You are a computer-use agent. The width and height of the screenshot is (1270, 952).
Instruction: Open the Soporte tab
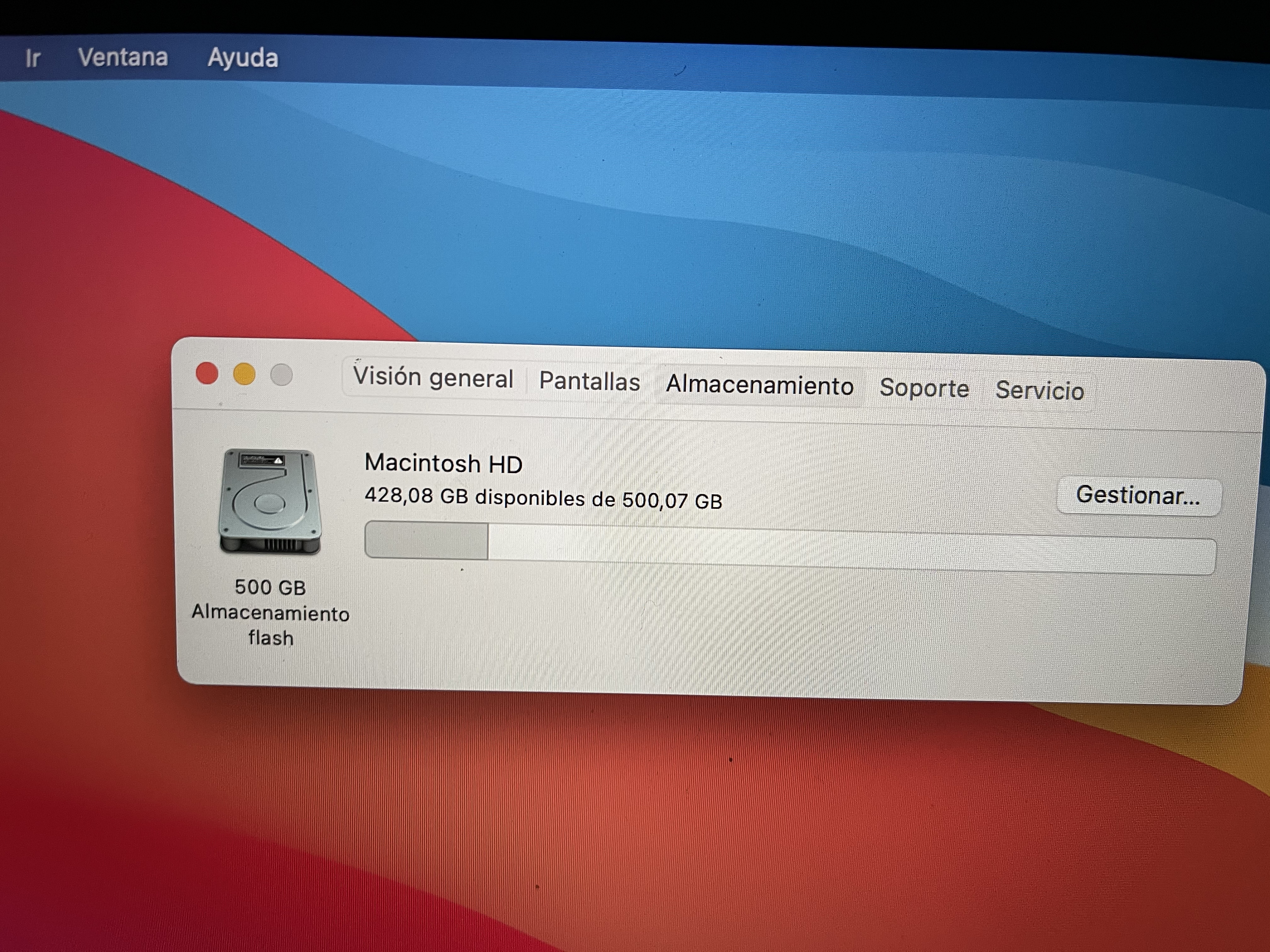tap(924, 388)
